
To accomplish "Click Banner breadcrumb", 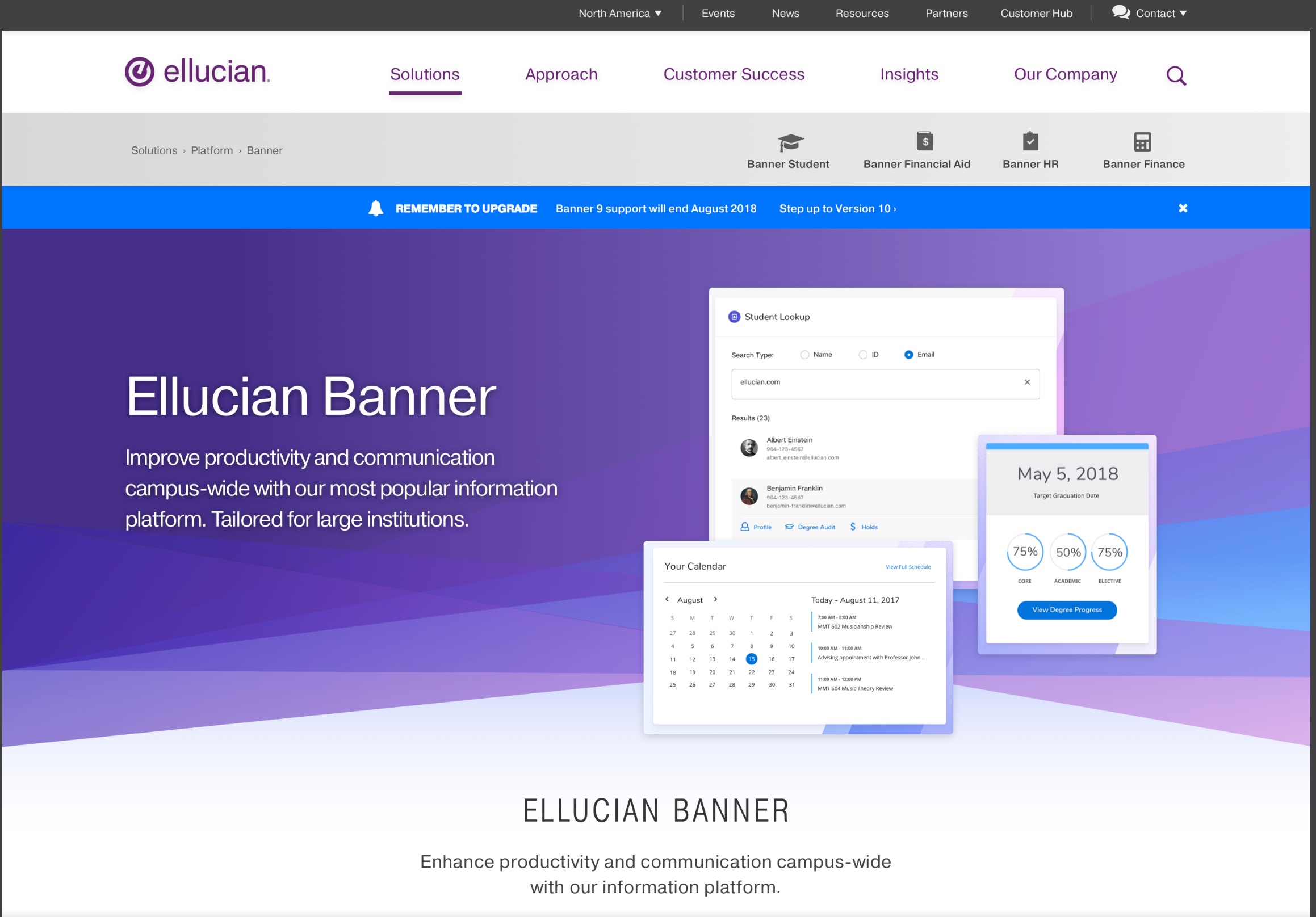I will 264,150.
